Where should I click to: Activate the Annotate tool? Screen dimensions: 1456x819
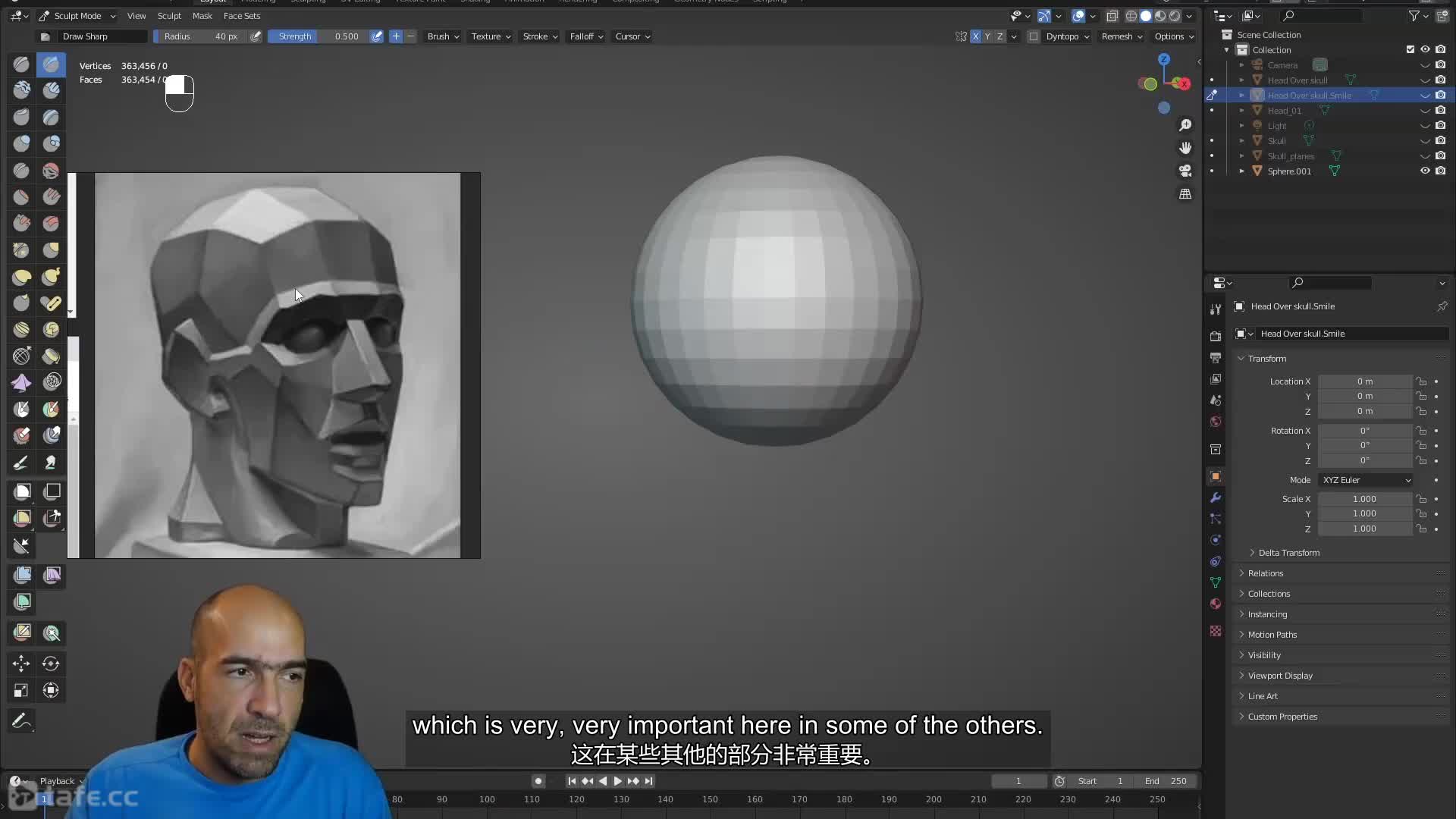[21, 720]
